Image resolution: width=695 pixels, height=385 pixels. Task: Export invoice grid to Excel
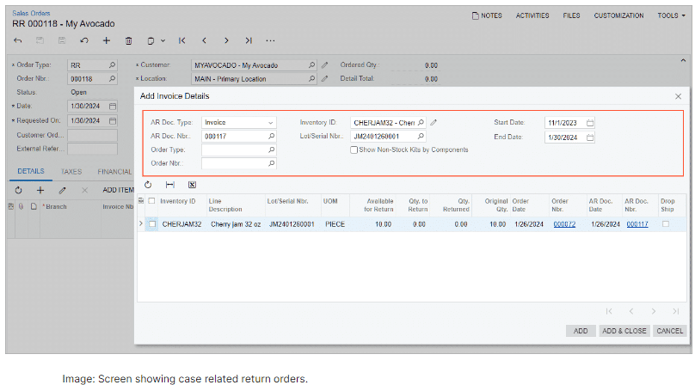(192, 185)
